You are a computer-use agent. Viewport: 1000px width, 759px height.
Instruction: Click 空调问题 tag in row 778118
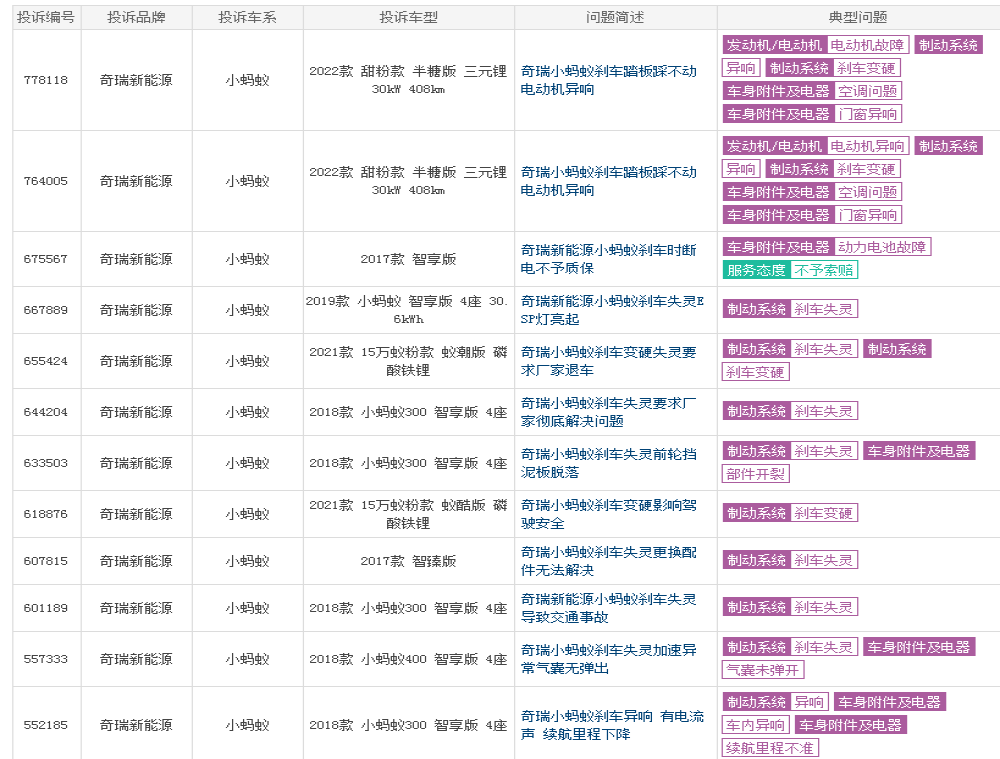(867, 91)
